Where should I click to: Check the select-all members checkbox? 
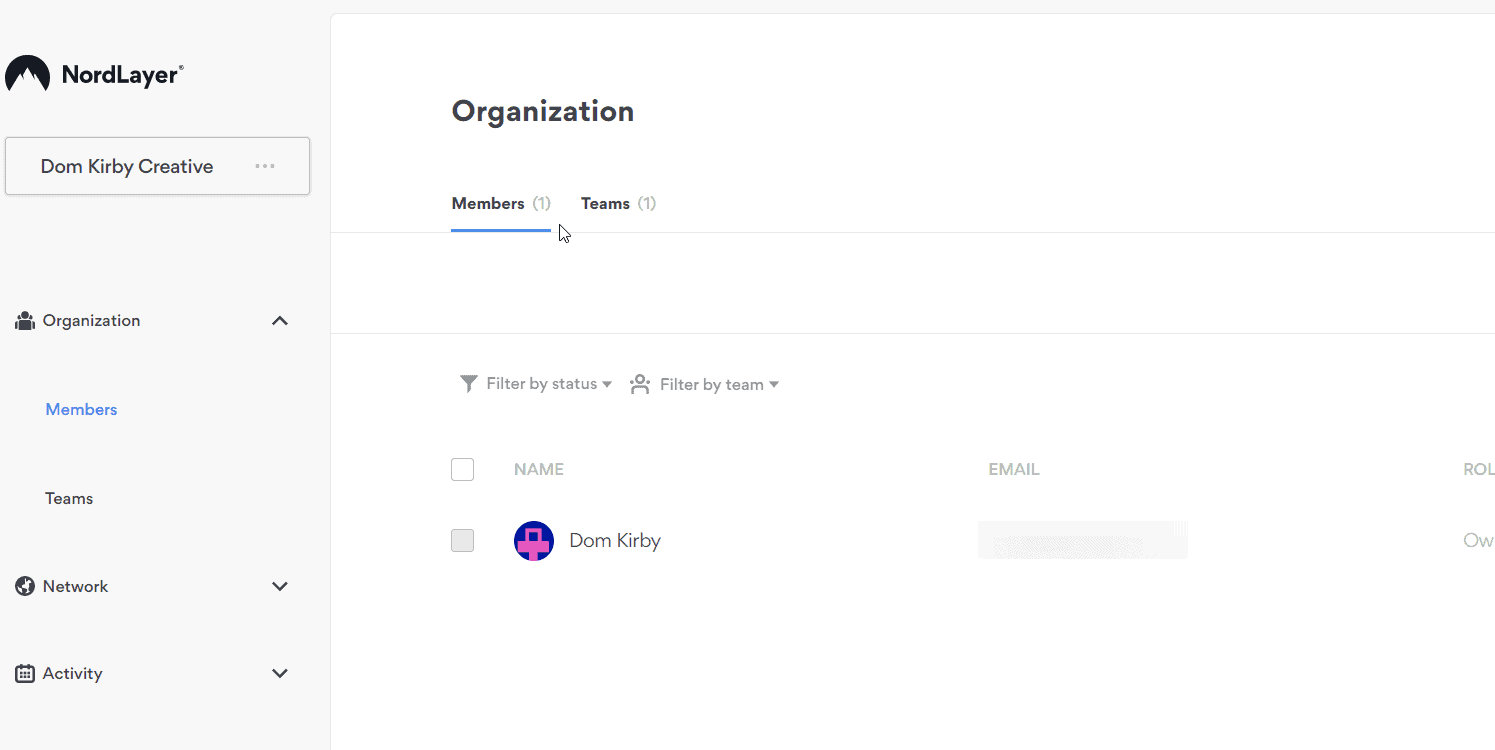click(462, 469)
